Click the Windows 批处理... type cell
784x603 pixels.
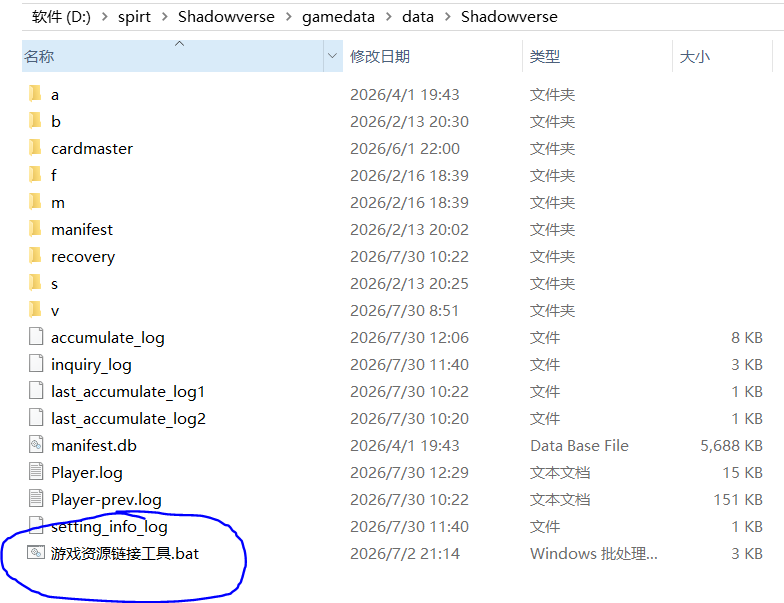594,554
